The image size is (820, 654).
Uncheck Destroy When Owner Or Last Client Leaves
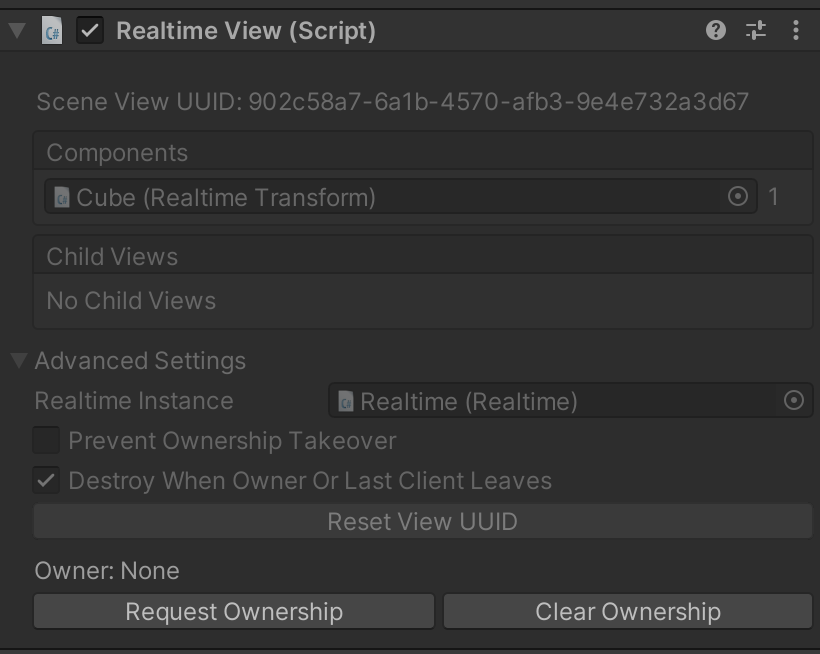pos(46,480)
